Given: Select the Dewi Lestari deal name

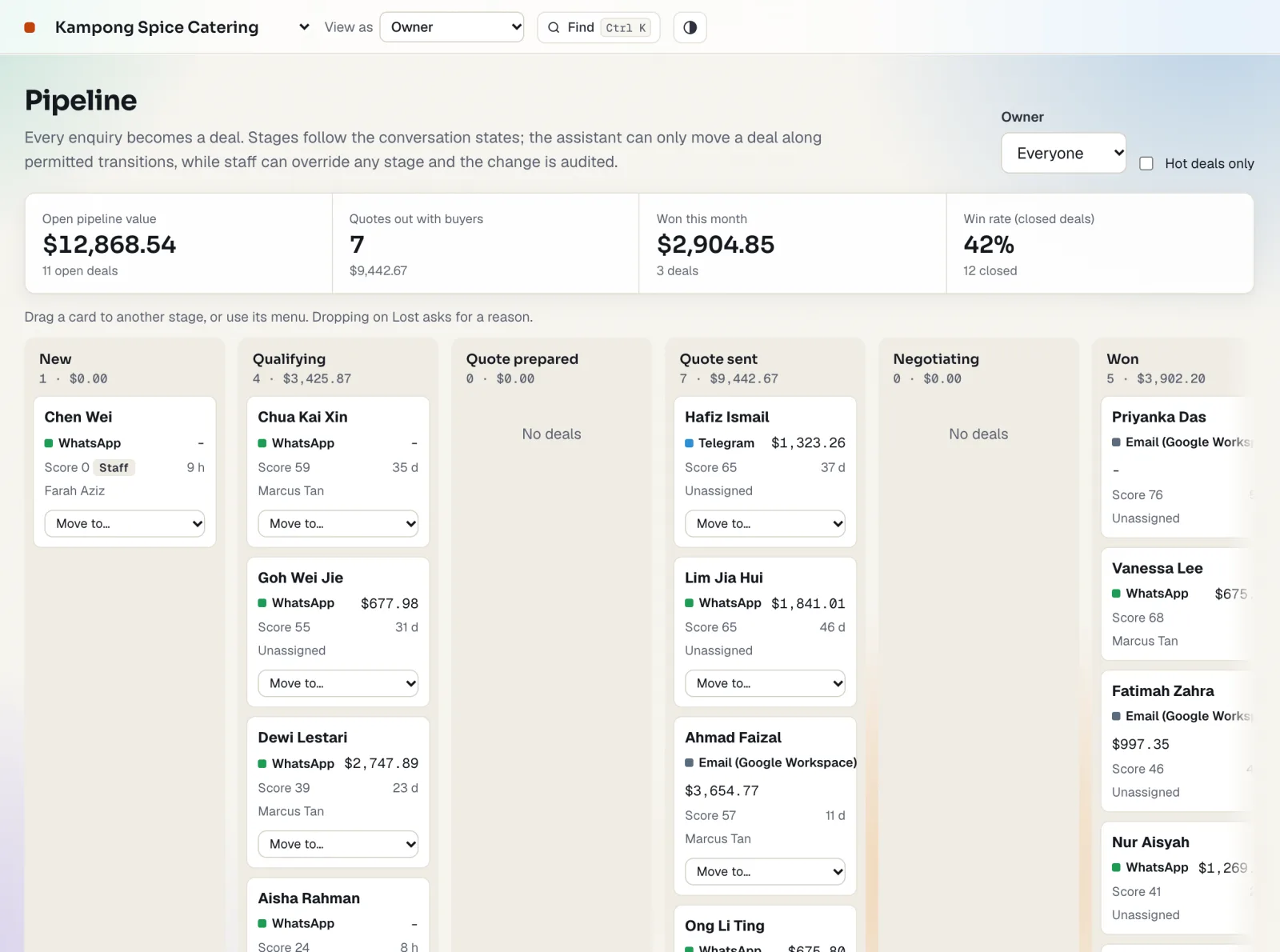Looking at the screenshot, I should point(302,738).
